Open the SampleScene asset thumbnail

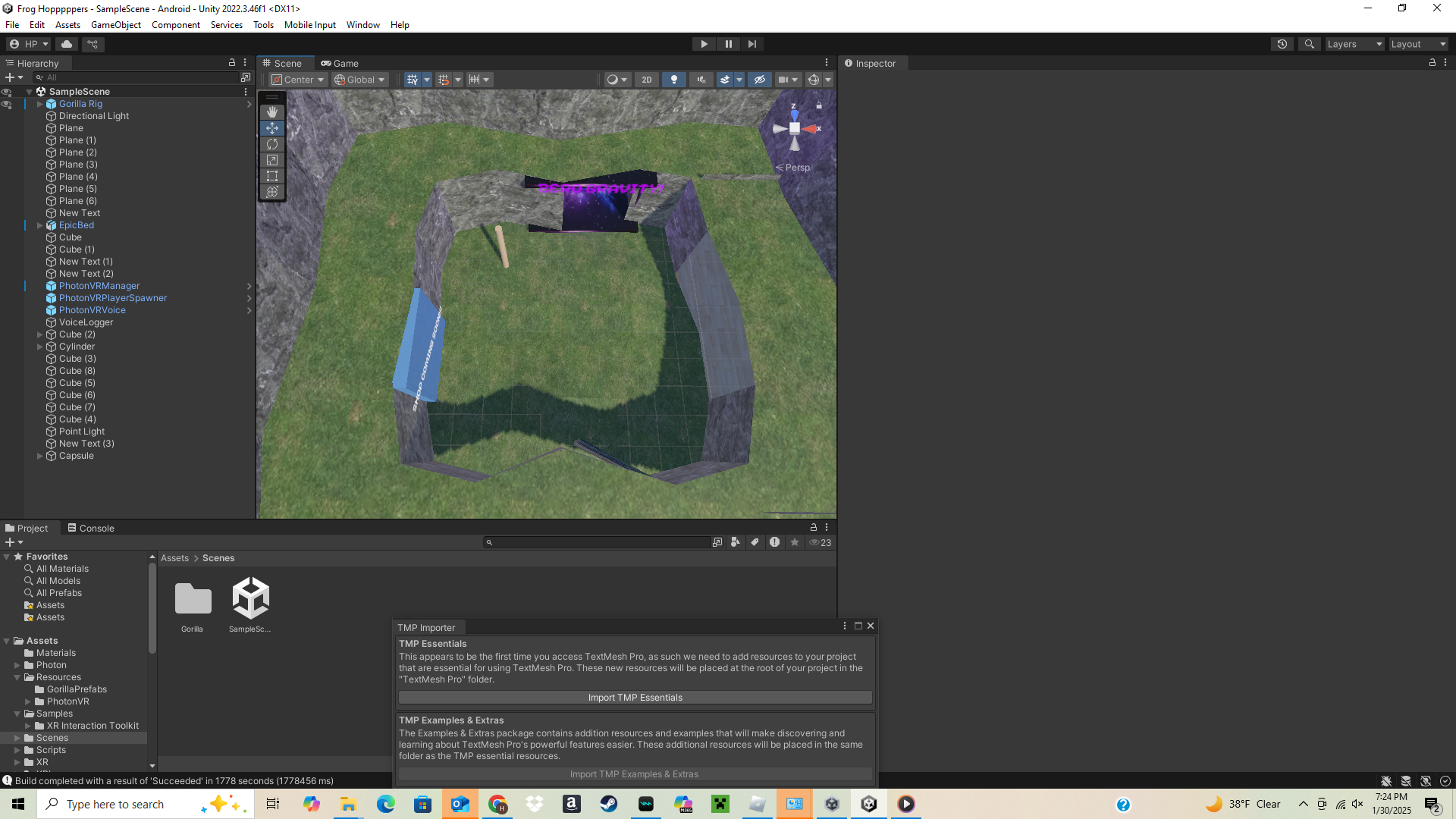point(250,598)
